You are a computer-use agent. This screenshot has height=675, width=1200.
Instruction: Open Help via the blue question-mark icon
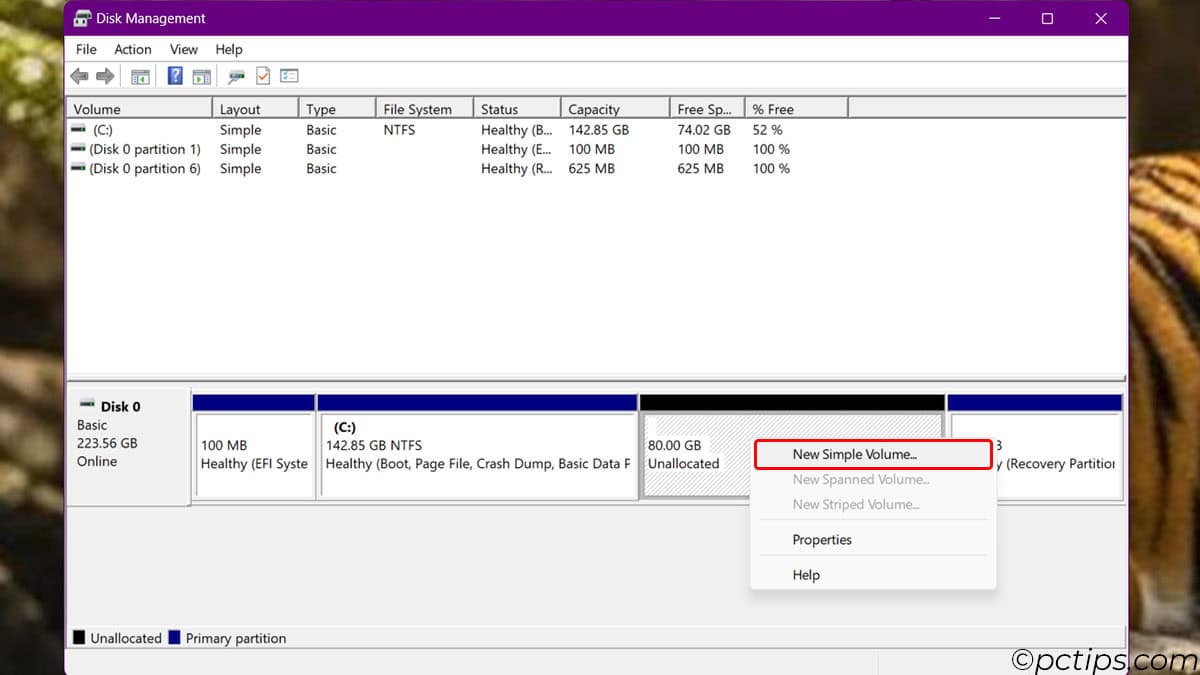click(175, 76)
